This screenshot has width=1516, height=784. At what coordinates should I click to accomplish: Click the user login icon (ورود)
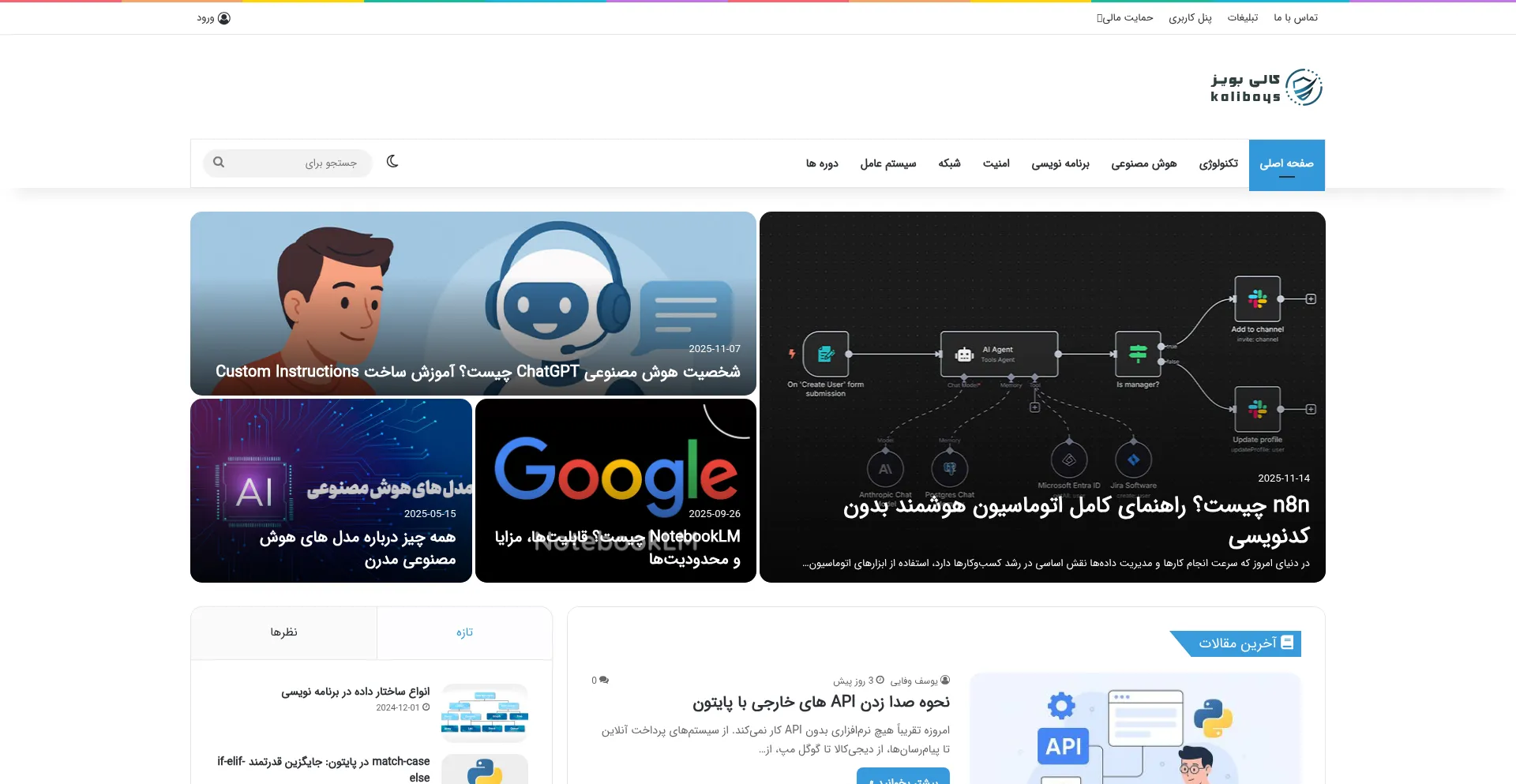223,18
